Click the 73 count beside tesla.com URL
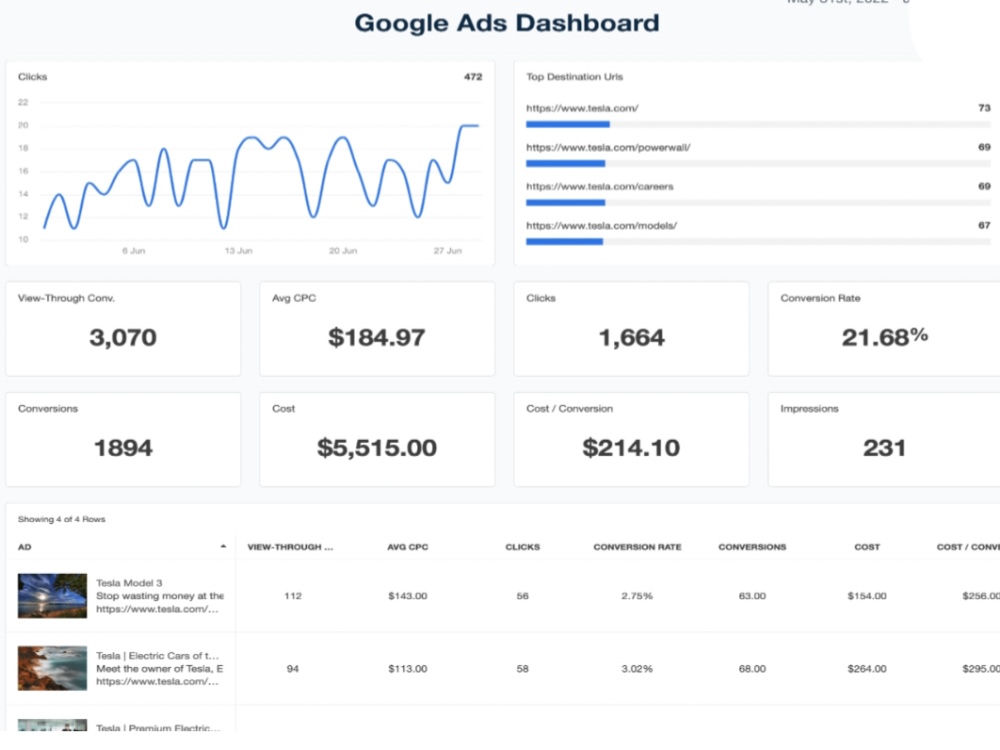Viewport: 1000px width, 750px height. (984, 108)
